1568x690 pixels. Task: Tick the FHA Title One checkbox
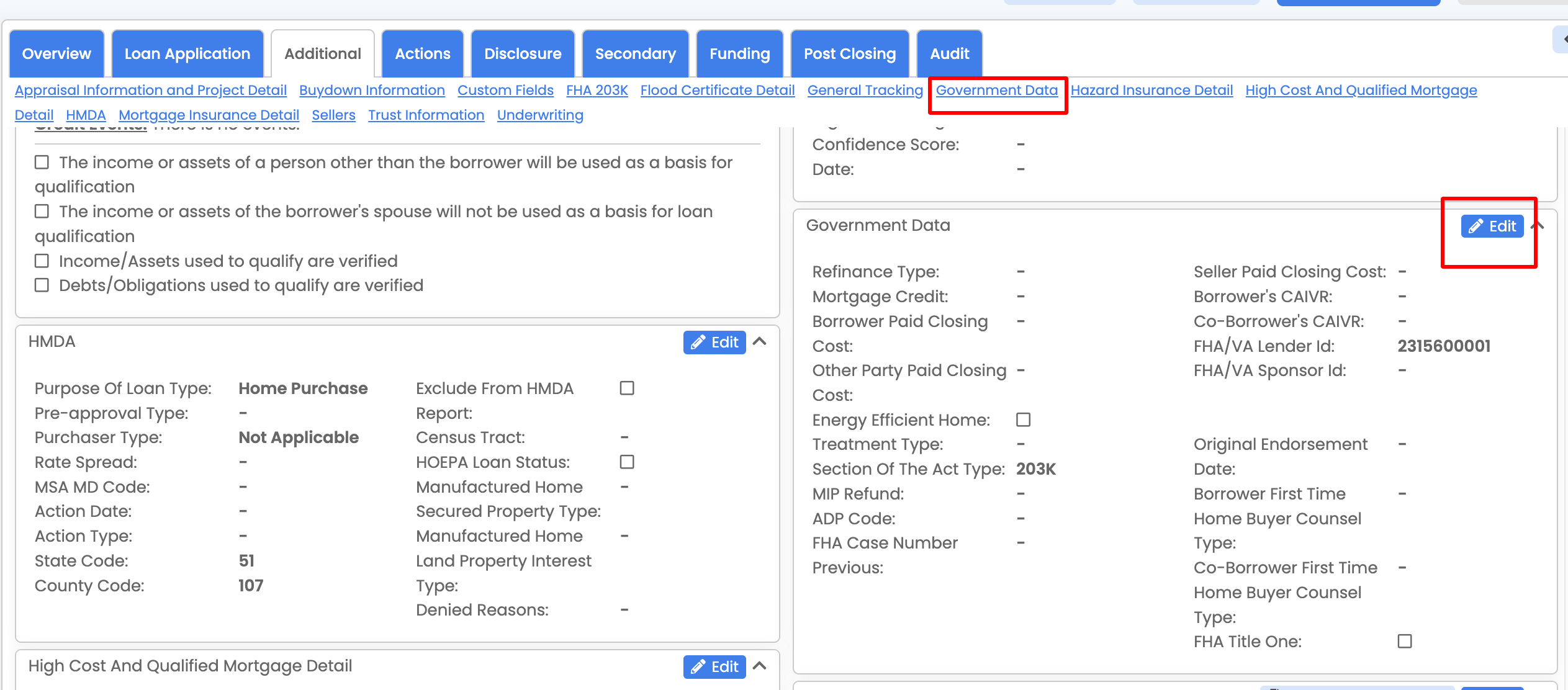(1405, 641)
